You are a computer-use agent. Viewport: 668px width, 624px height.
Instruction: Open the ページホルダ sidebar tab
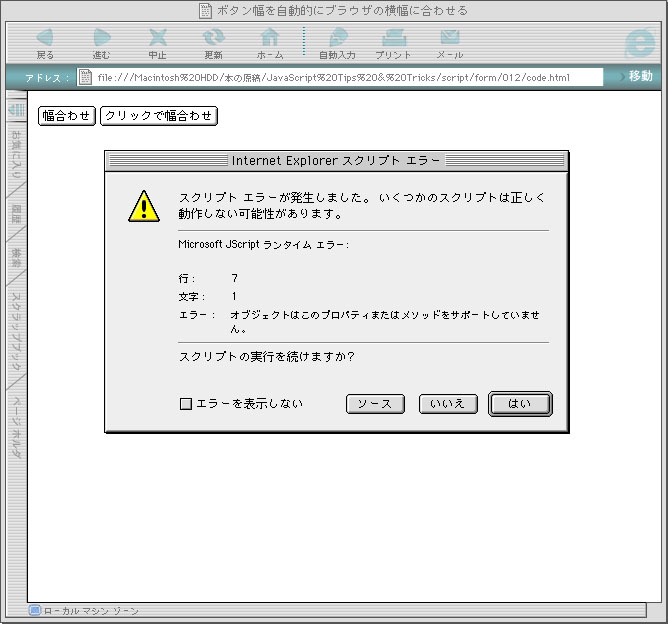pos(16,427)
